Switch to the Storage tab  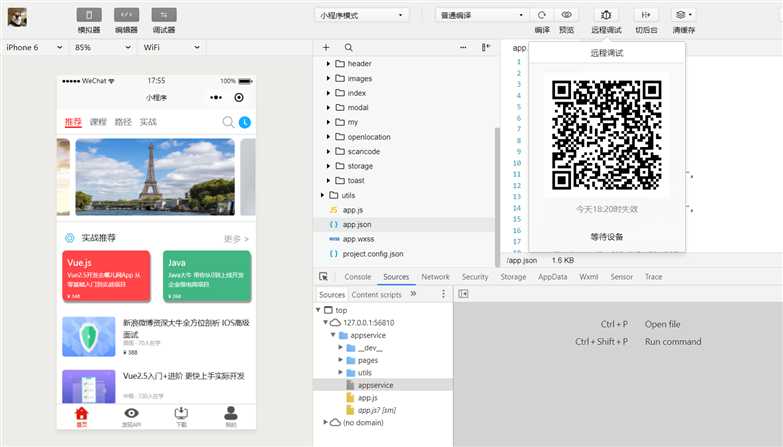pos(513,277)
